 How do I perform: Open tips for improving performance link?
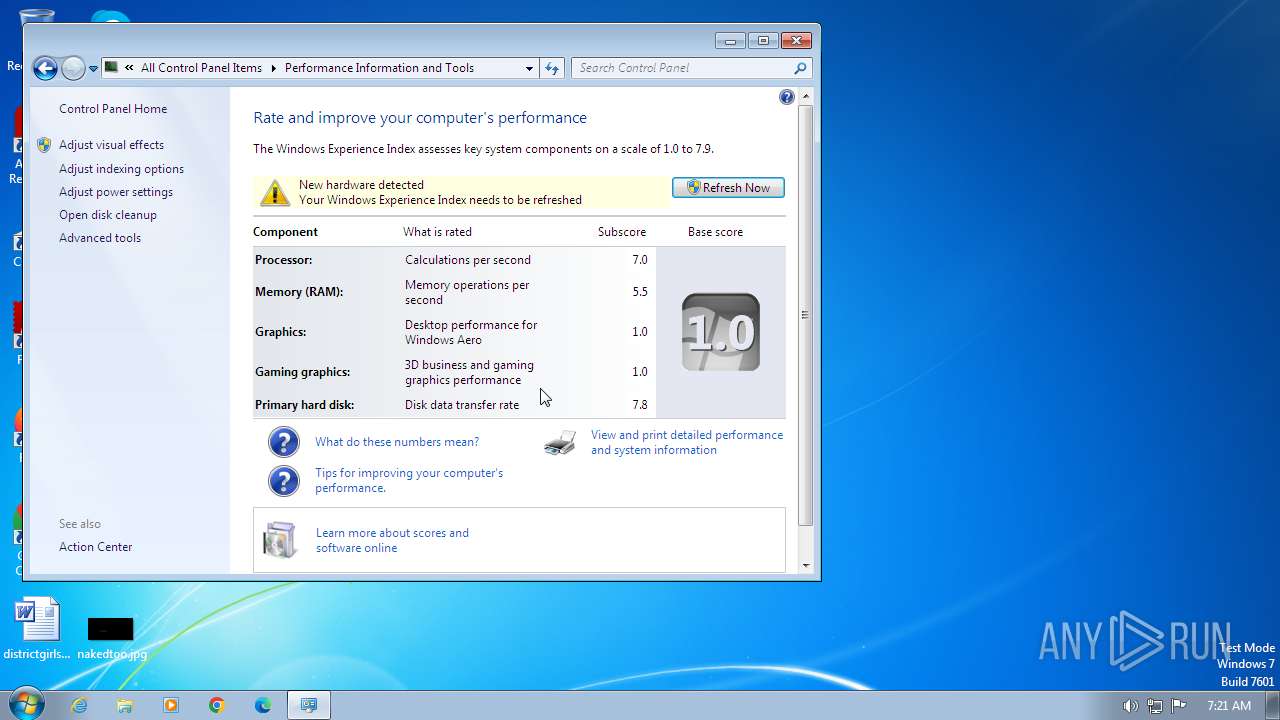click(409, 480)
